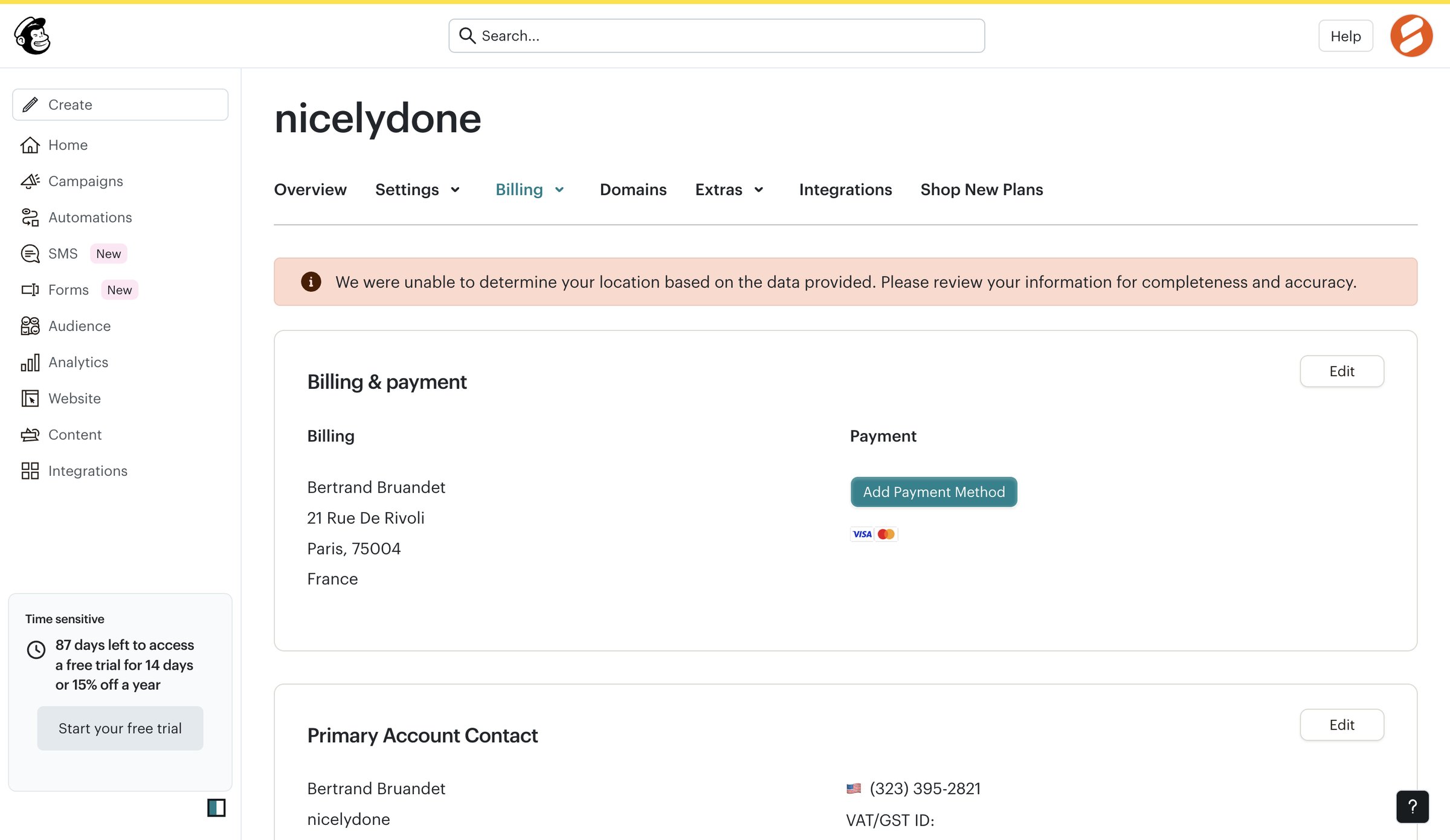Click the Website icon in sidebar
1450x840 pixels.
(x=30, y=399)
